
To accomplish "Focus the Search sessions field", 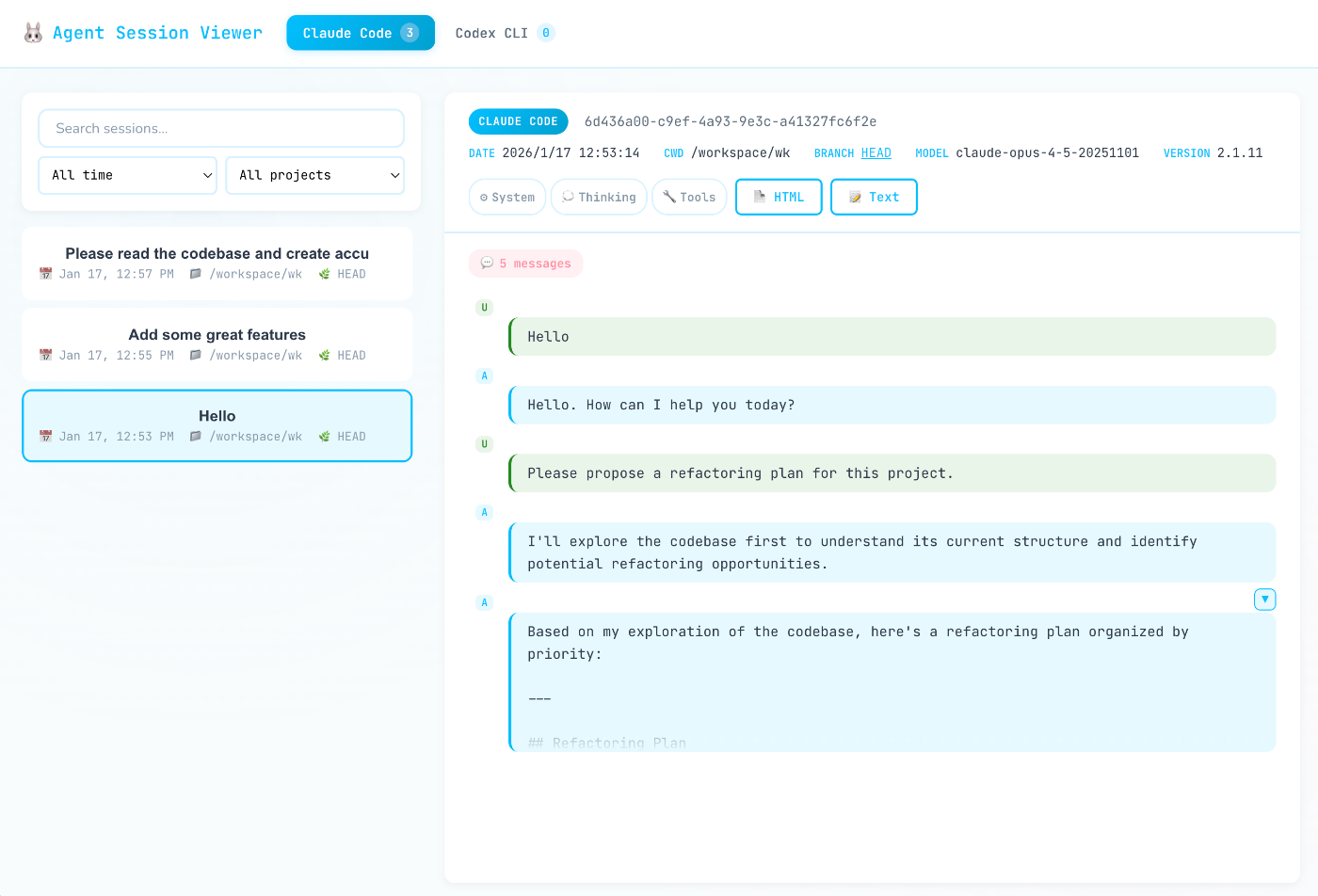I will [221, 128].
